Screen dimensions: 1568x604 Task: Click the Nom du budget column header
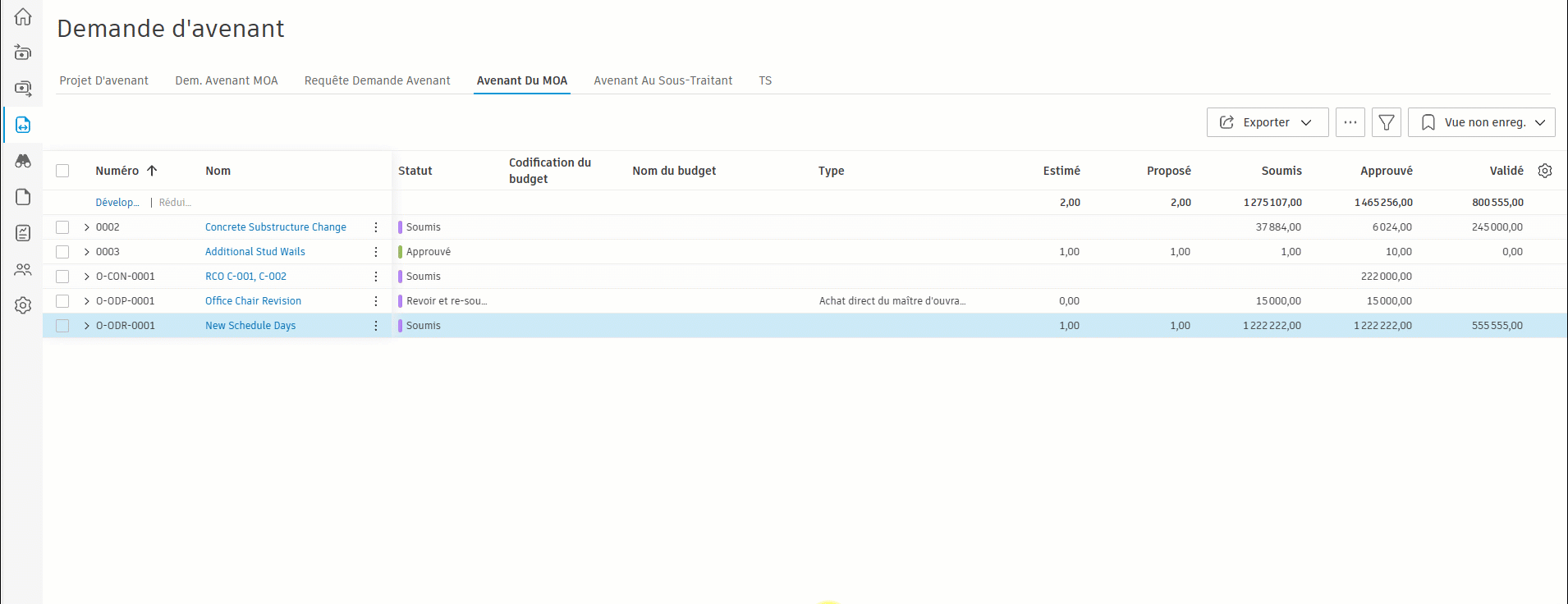(674, 171)
